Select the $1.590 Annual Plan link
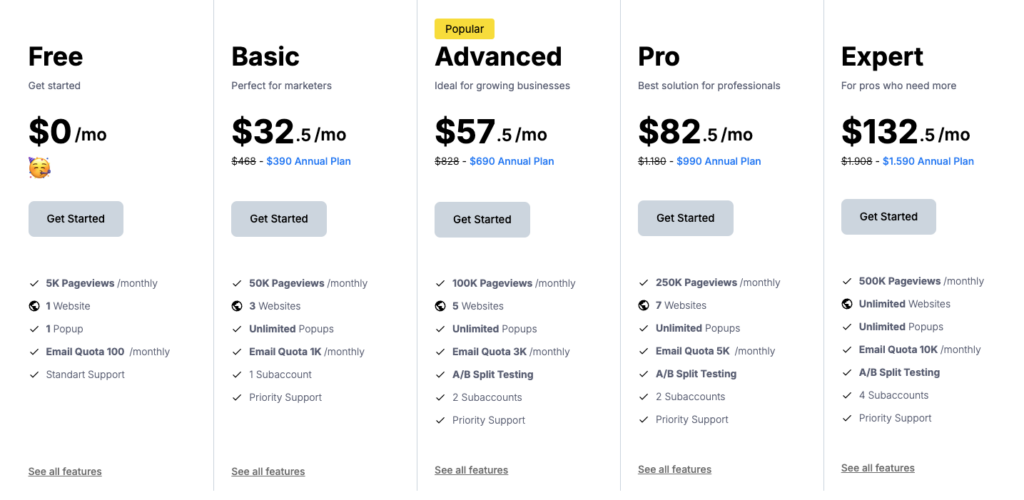 coord(928,161)
